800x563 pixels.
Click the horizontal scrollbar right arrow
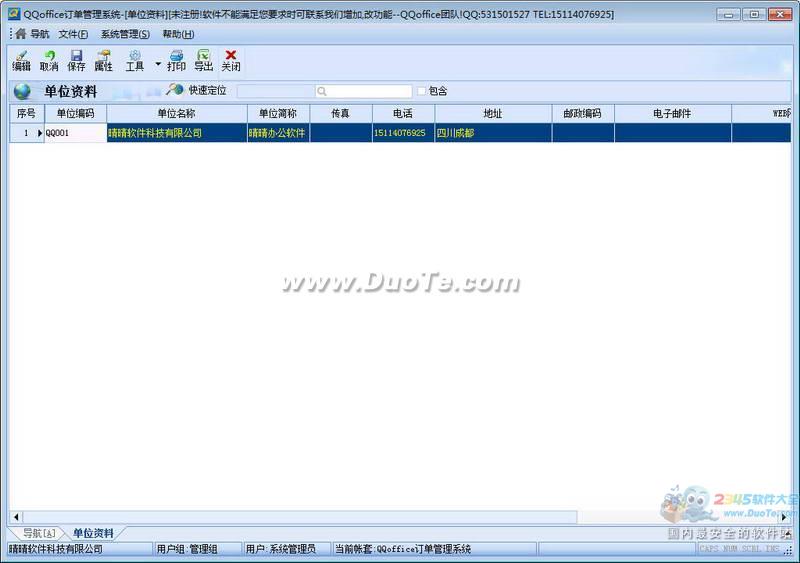pos(784,517)
